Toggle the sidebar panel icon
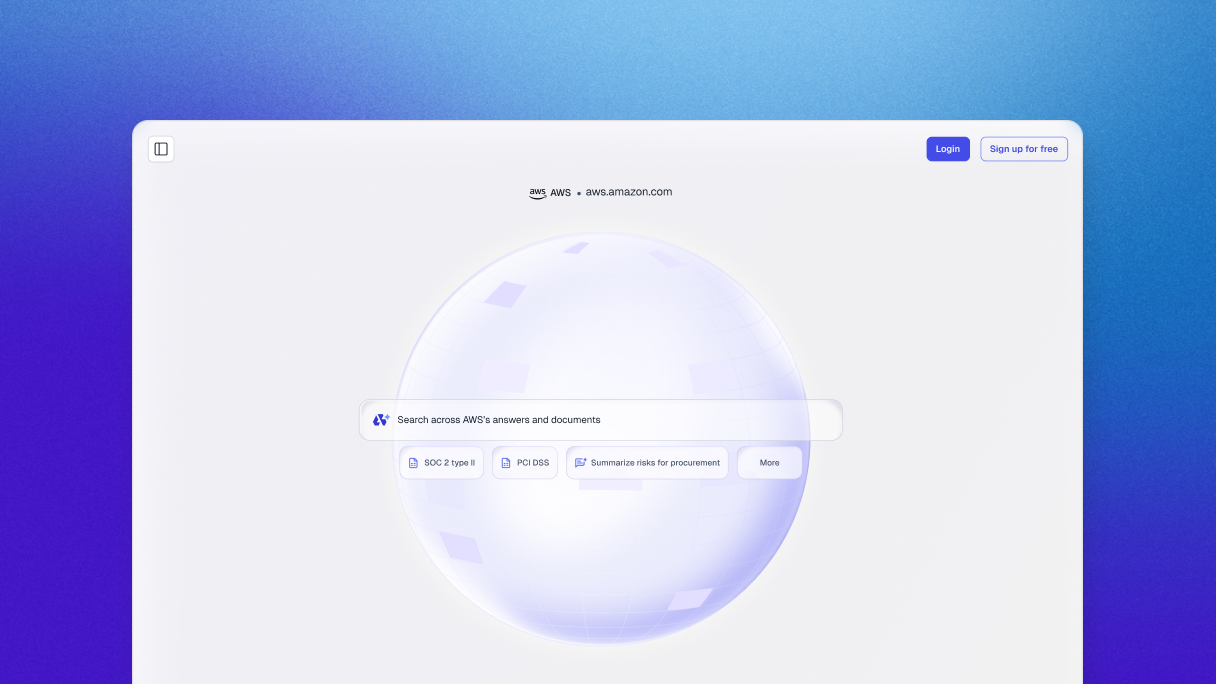The width and height of the screenshot is (1216, 684). pyautogui.click(x=161, y=149)
